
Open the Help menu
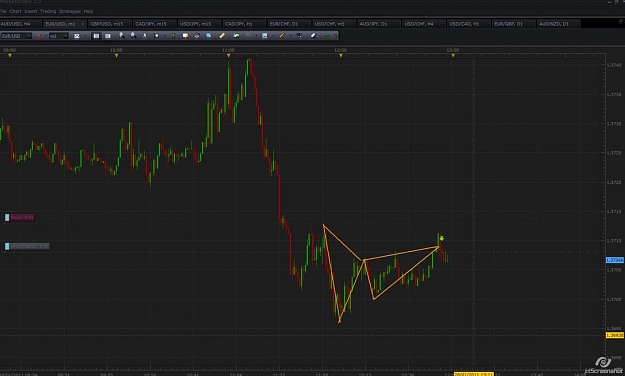point(88,11)
